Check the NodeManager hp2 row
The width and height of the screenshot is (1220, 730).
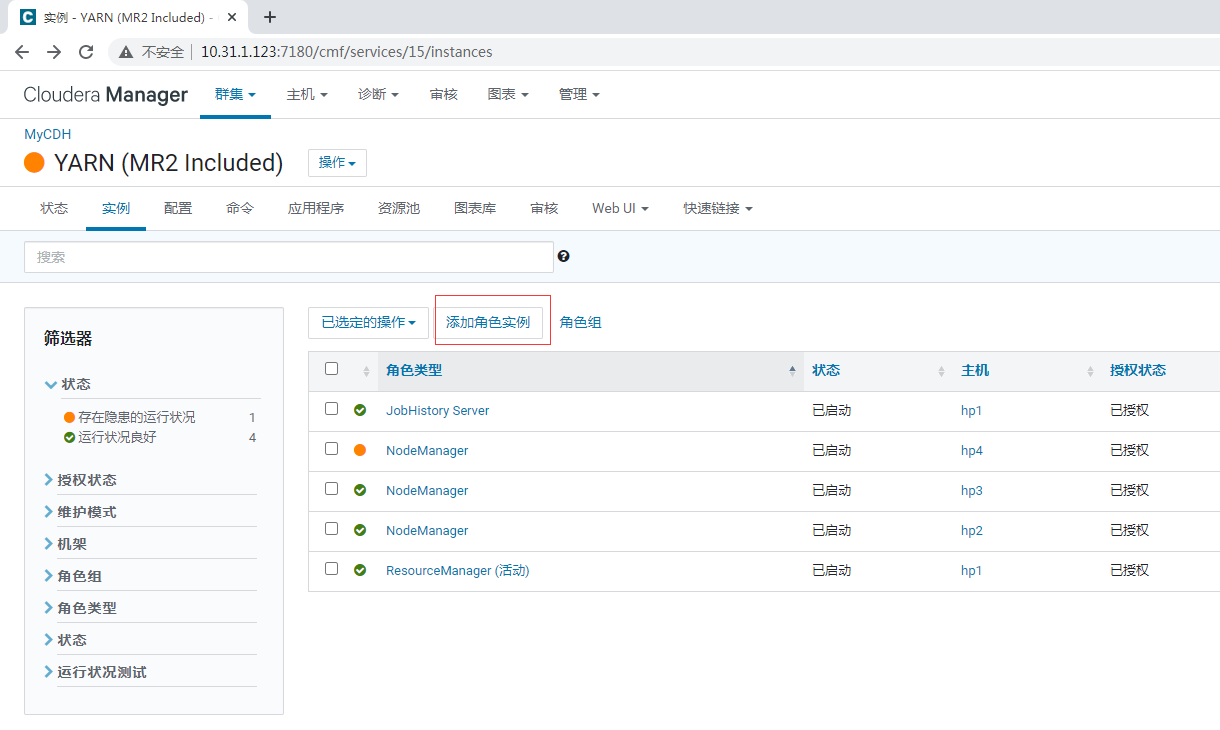(x=332, y=529)
